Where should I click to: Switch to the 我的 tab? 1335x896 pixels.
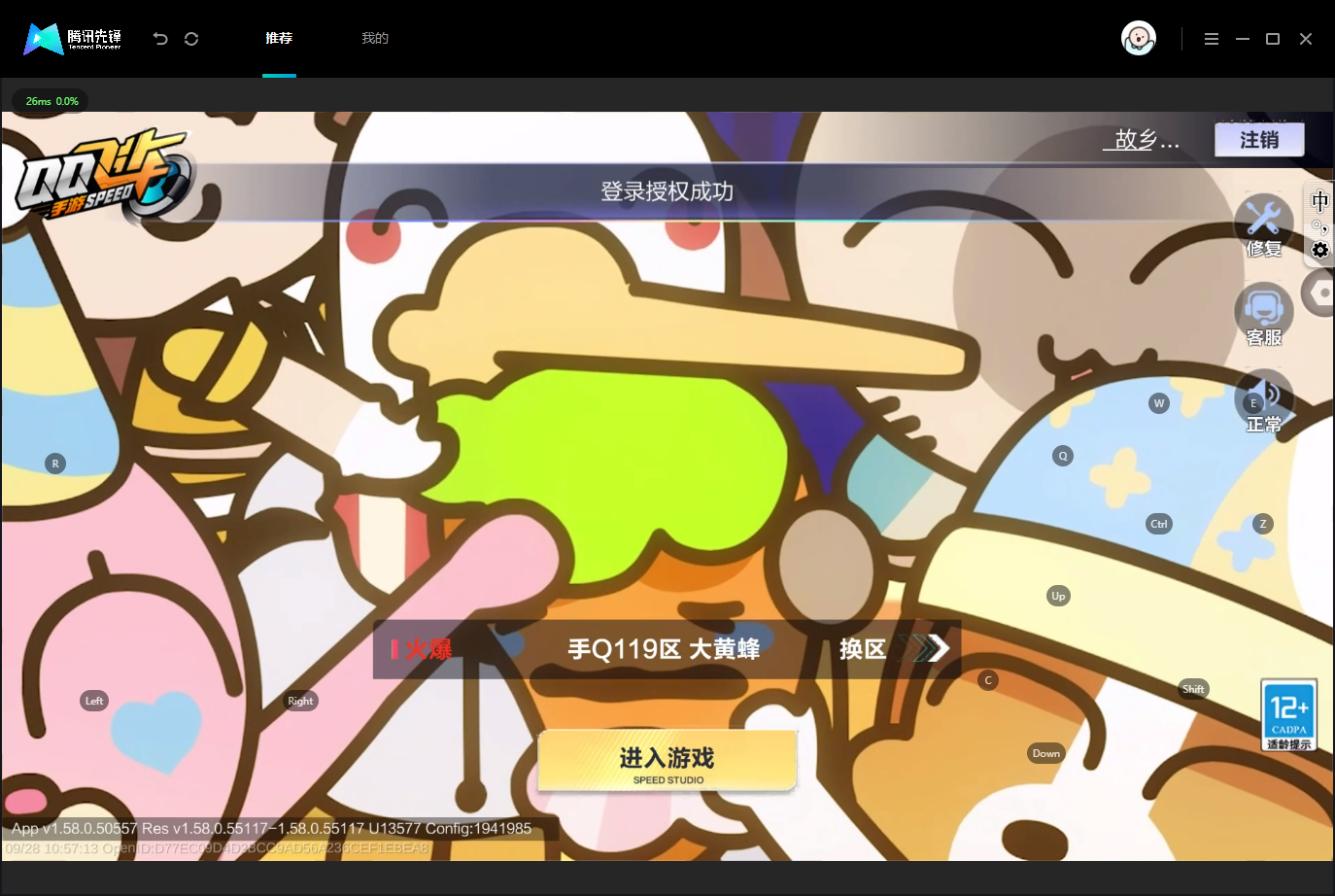pos(375,39)
